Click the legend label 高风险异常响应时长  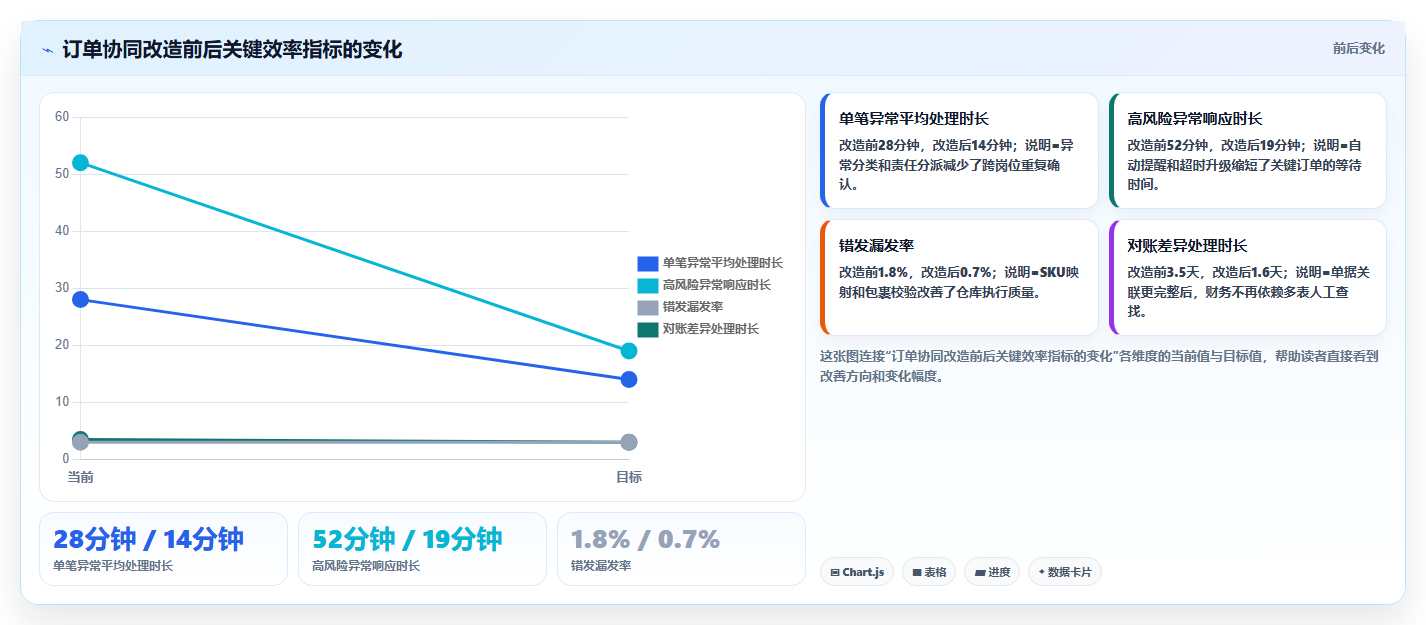(716, 285)
